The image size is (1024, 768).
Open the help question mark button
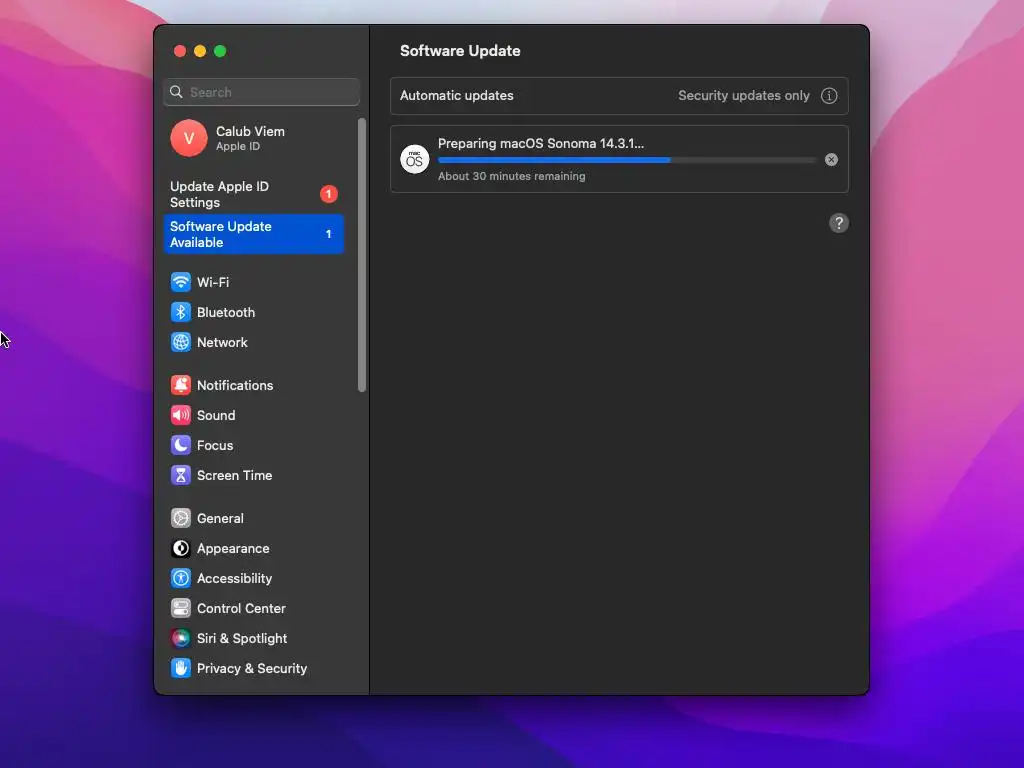(x=839, y=223)
